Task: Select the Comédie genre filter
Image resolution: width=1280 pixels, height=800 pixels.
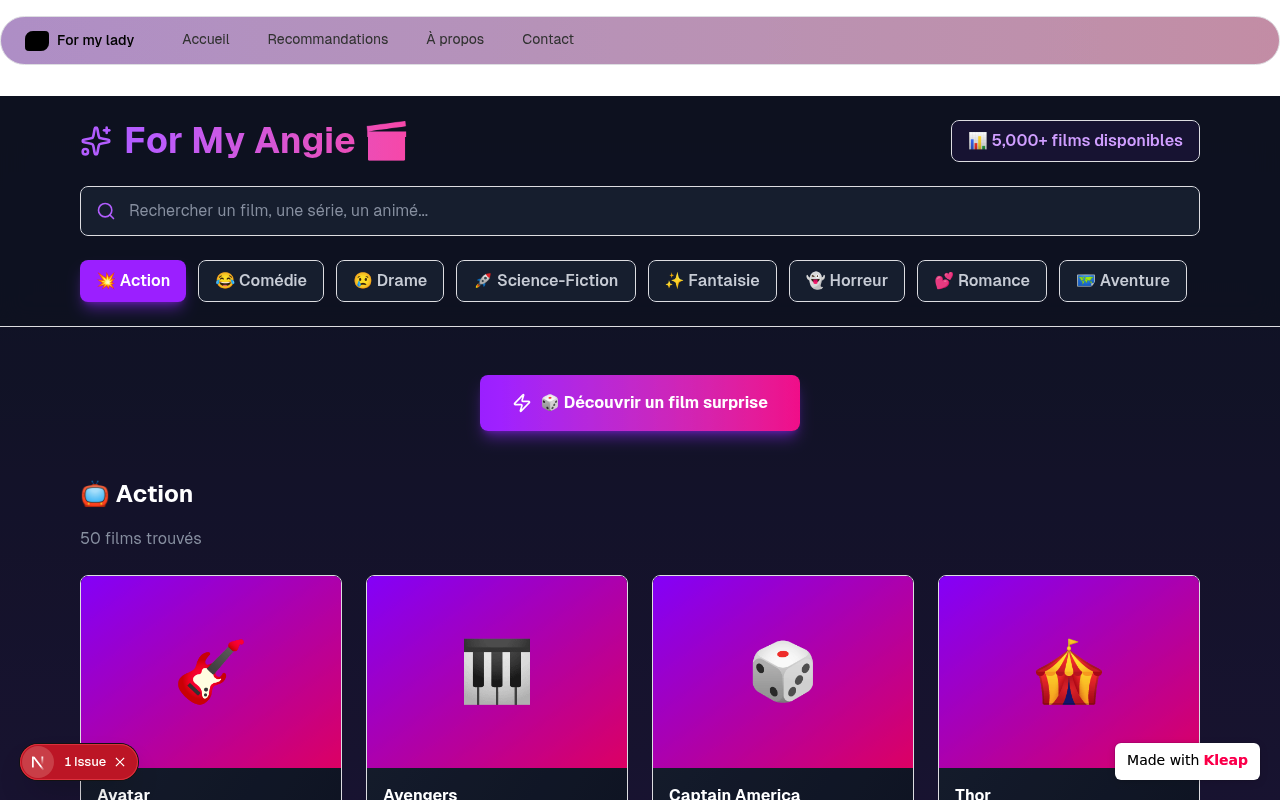Action: pyautogui.click(x=261, y=281)
